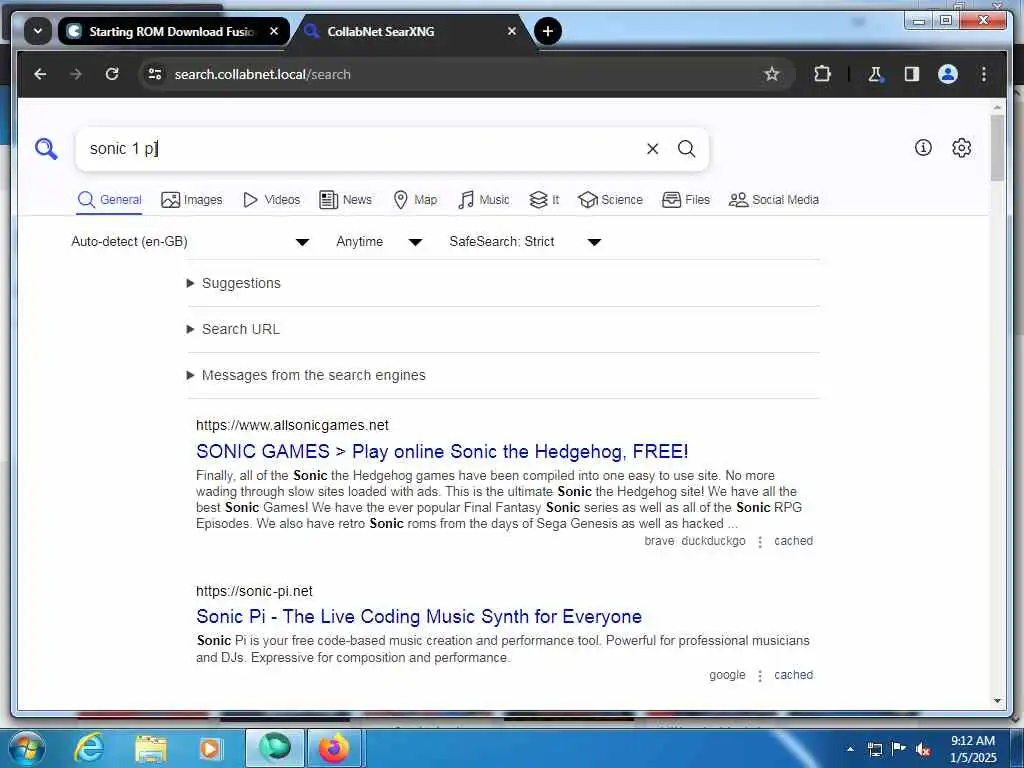Open the Anytime time range dropdown
Image resolution: width=1024 pixels, height=768 pixels.
tap(379, 242)
